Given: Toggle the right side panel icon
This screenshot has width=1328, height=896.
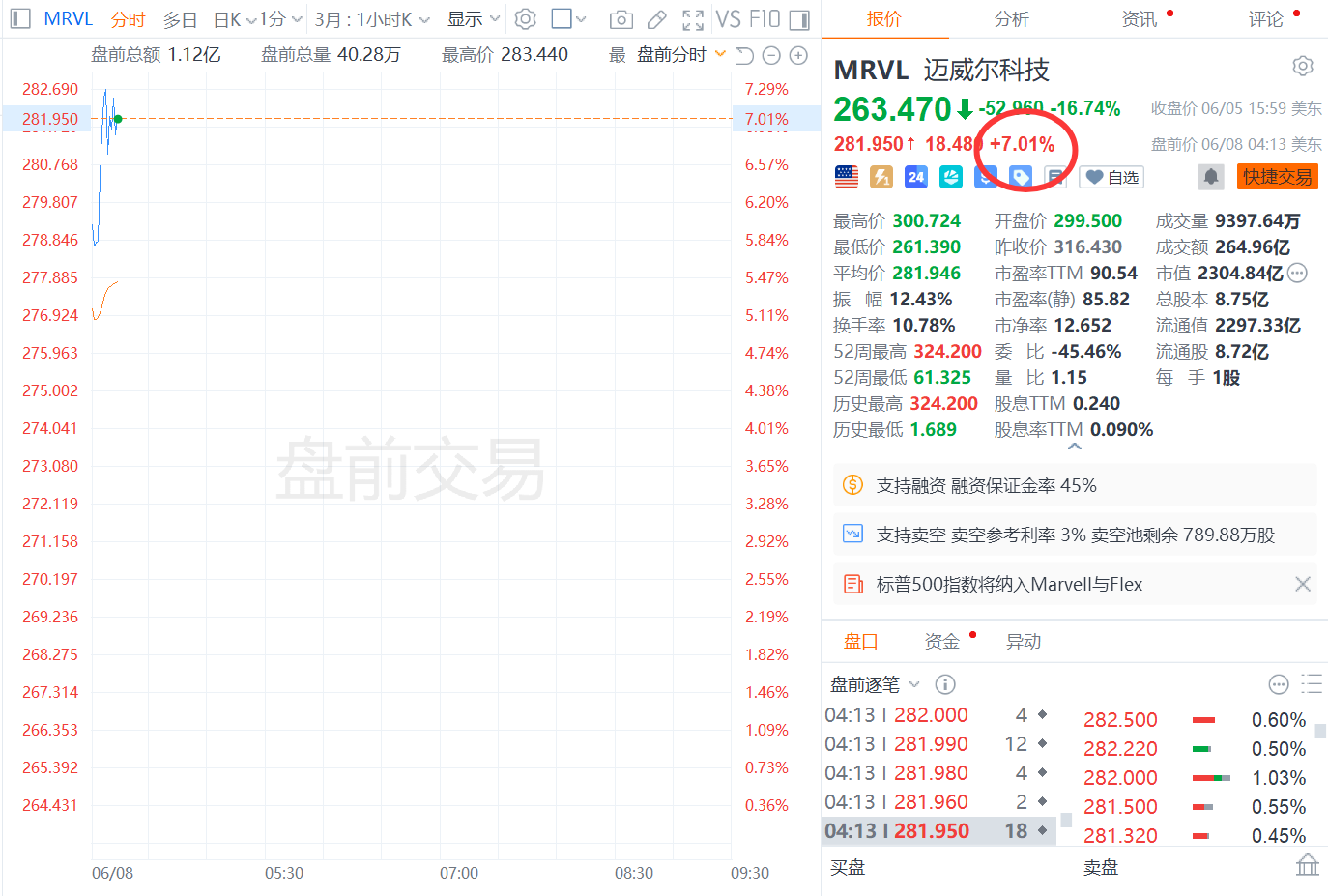Looking at the screenshot, I should pos(799,19).
